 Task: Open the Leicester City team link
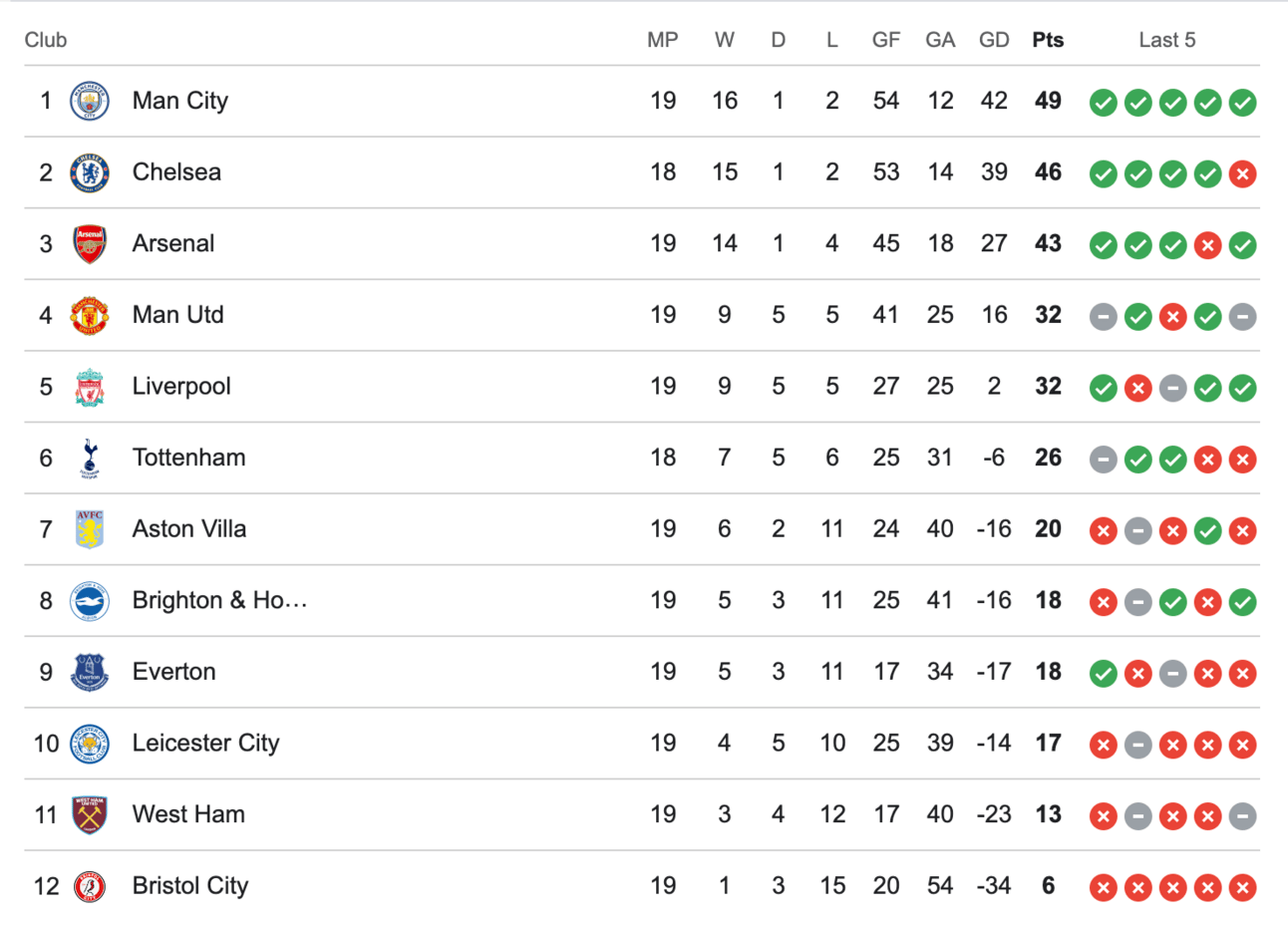[x=205, y=744]
